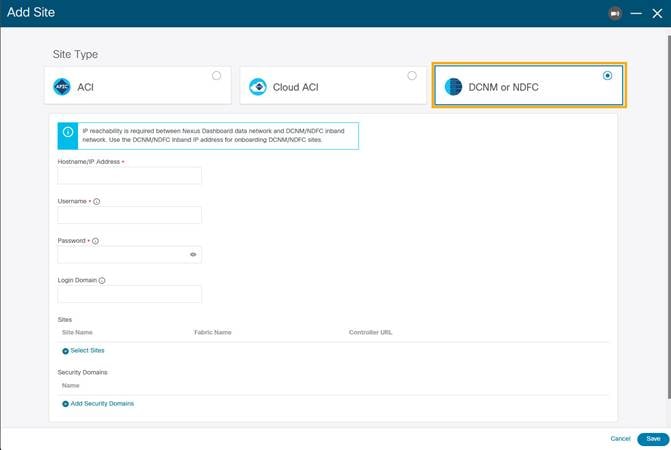Image resolution: width=671 pixels, height=450 pixels.
Task: Click the Name column header under Security Domains
Action: (71, 385)
